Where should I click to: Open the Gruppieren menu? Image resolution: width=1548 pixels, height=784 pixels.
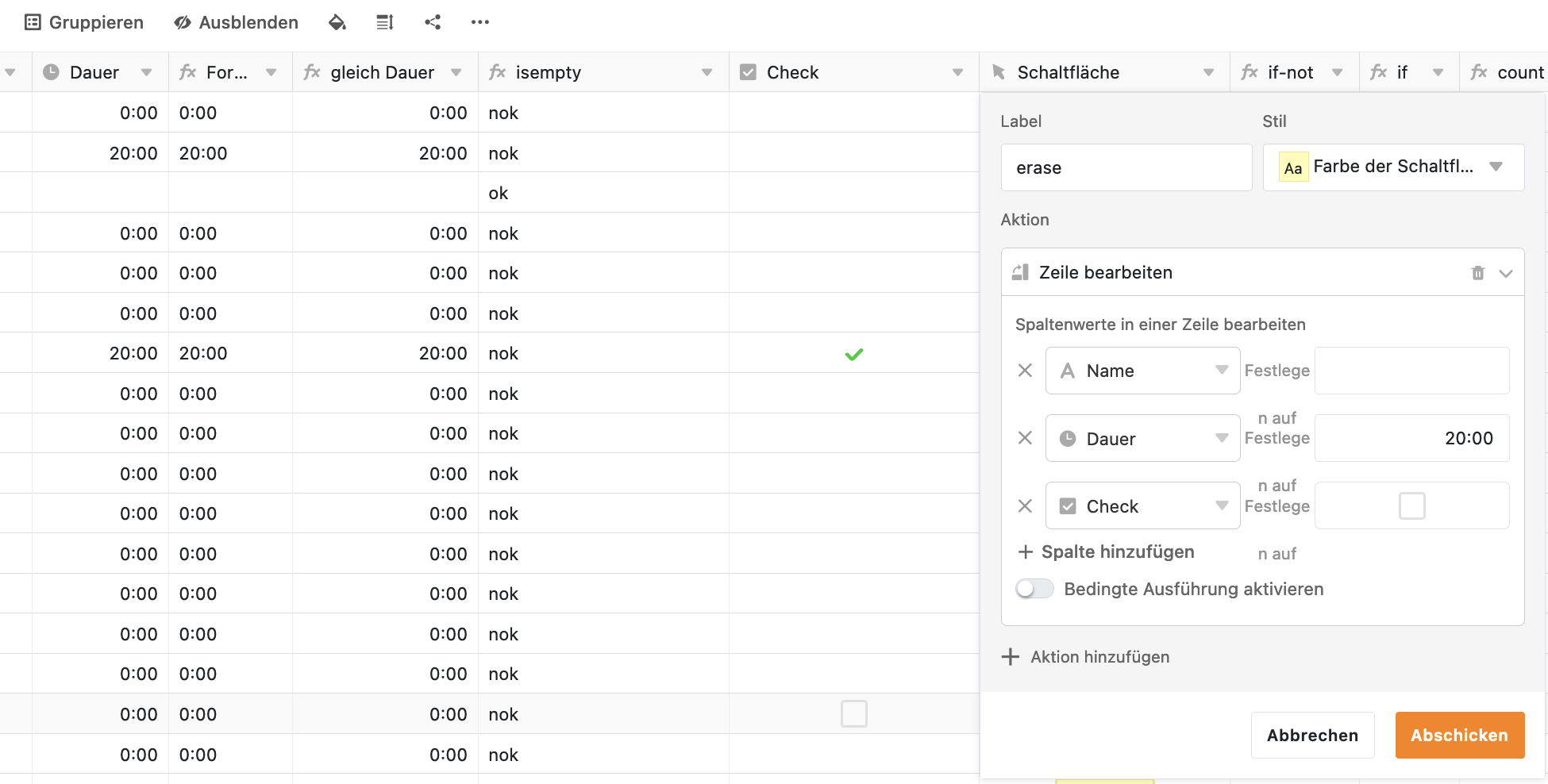(x=84, y=22)
